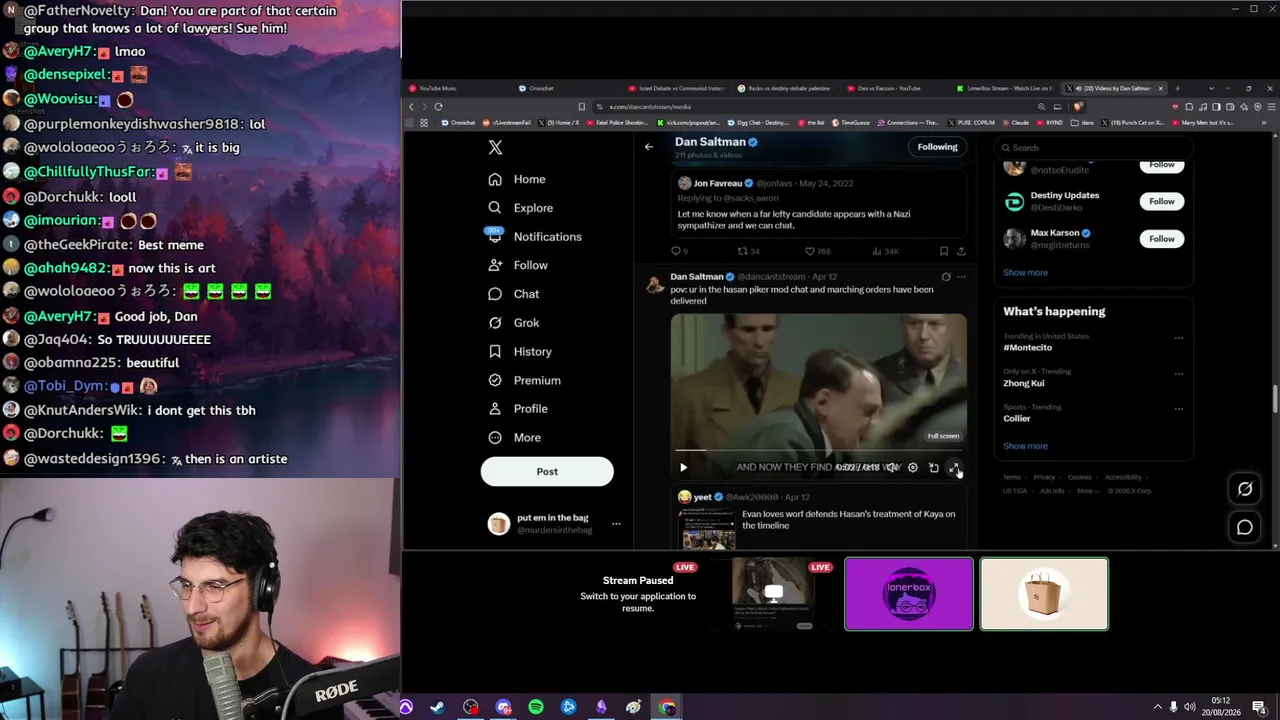The image size is (1280, 720).
Task: Open a new browser tab
Action: coord(1177,88)
